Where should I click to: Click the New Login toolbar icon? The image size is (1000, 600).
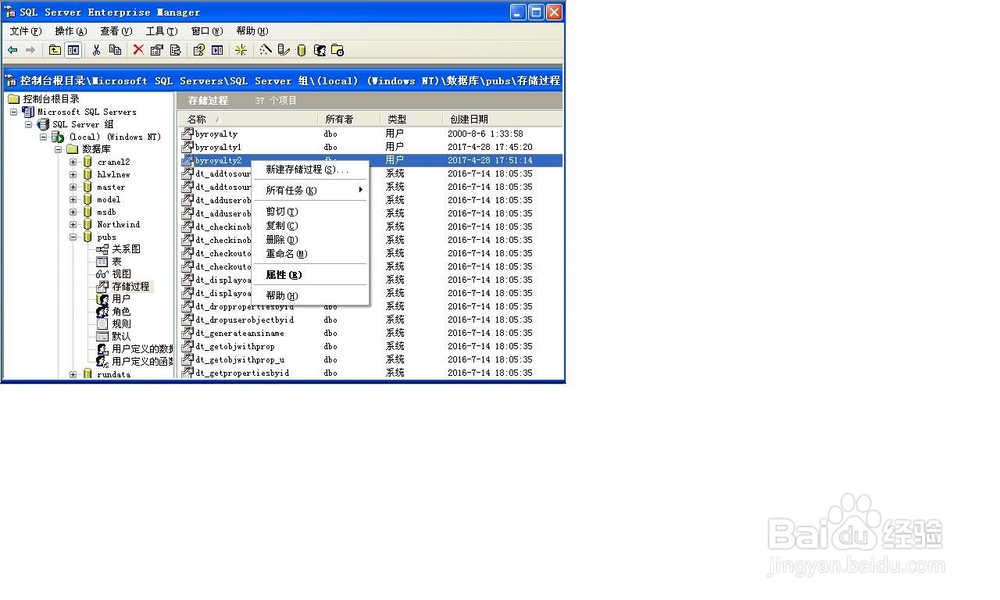click(x=320, y=50)
